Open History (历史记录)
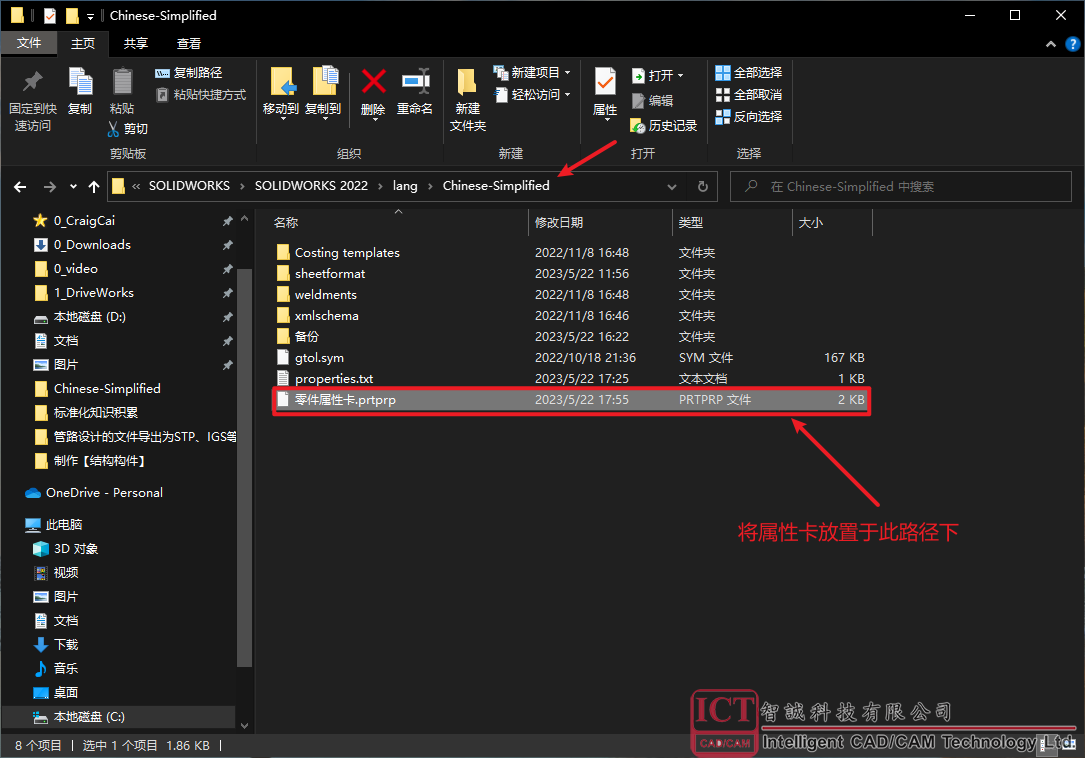Screen dimensions: 1085x758 pos(664,125)
